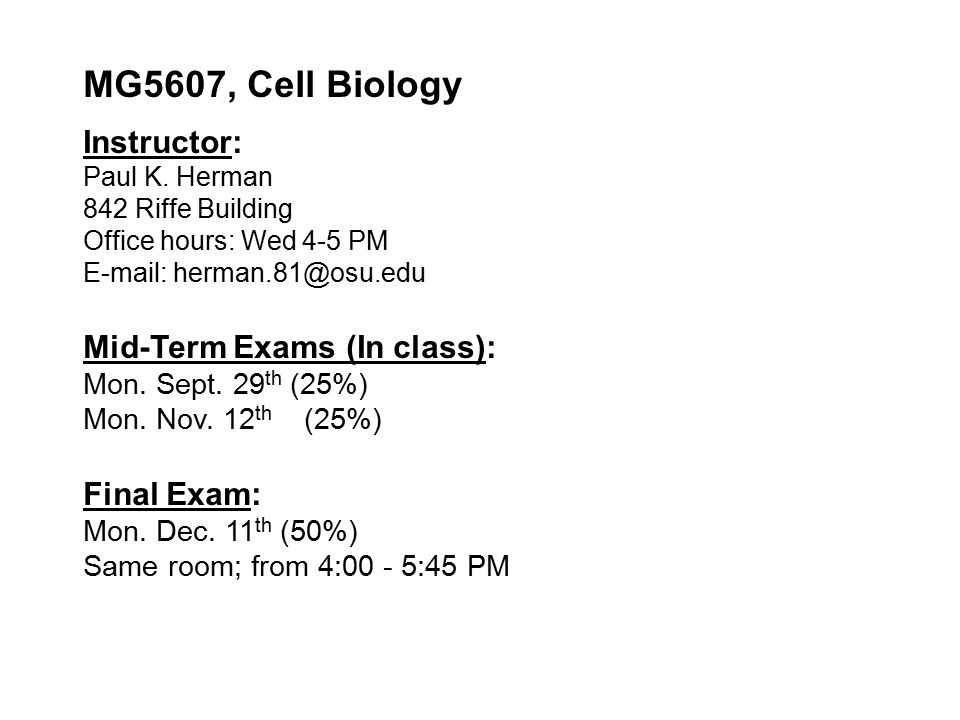Viewport: 960px width, 720px height.
Task: Click the 4:00 - 5:45 PM time
Action: point(413,566)
